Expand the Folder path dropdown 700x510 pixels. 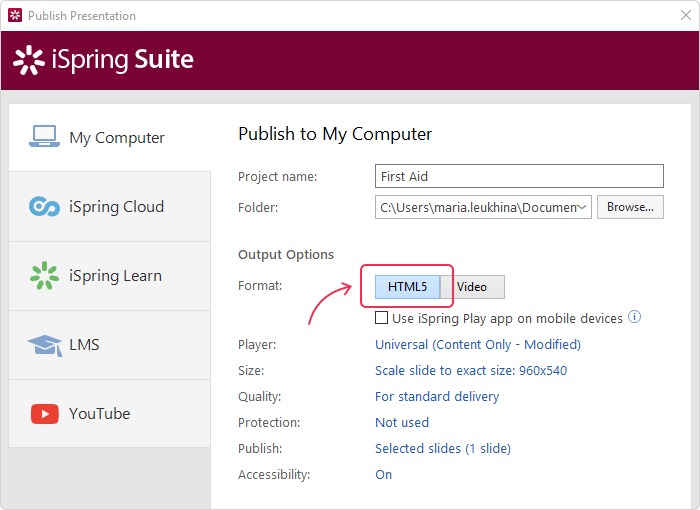pyautogui.click(x=581, y=207)
